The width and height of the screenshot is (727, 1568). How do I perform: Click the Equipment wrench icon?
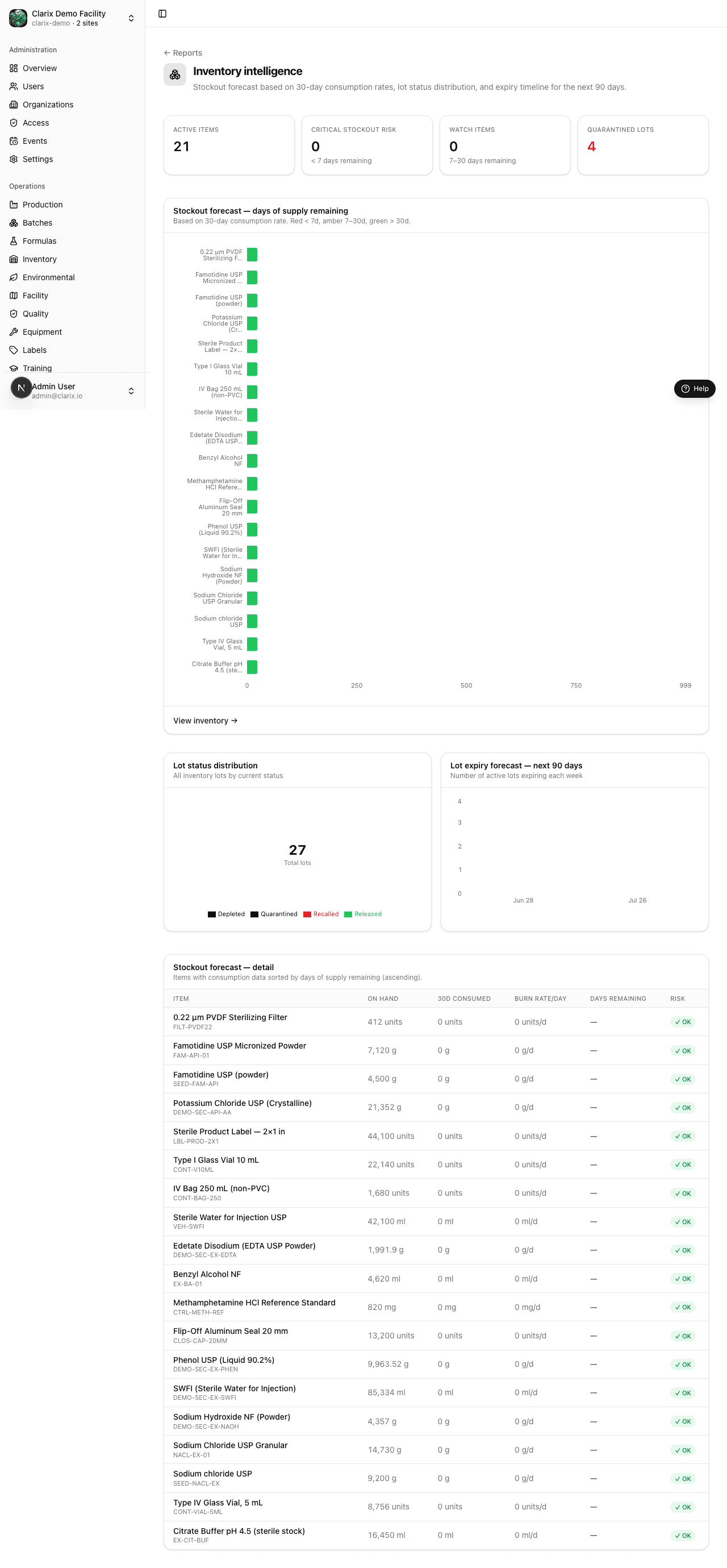click(14, 332)
